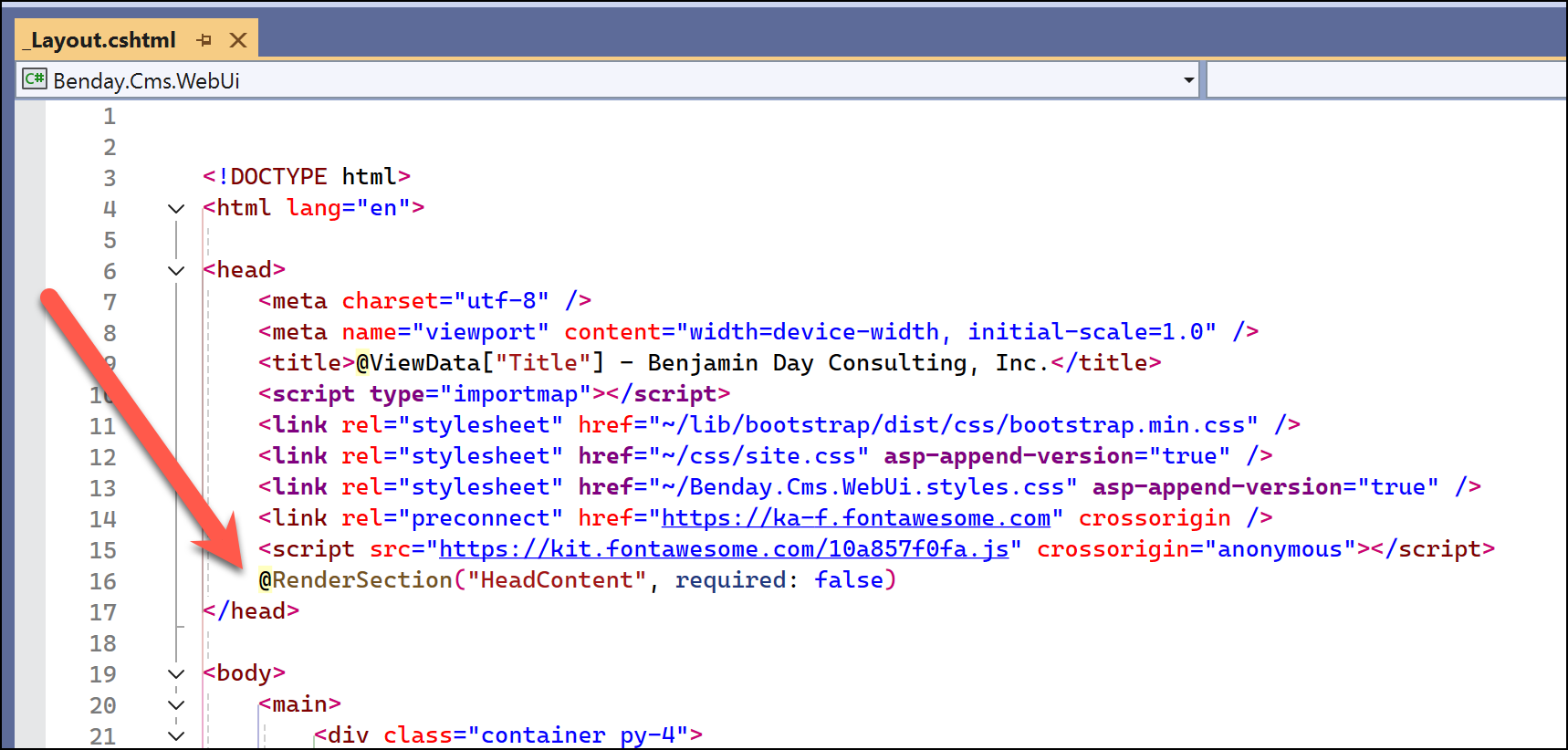Image resolution: width=1568 pixels, height=750 pixels.
Task: Click the C# project icon beside Benday.Cms.WebUi
Action: pos(35,79)
